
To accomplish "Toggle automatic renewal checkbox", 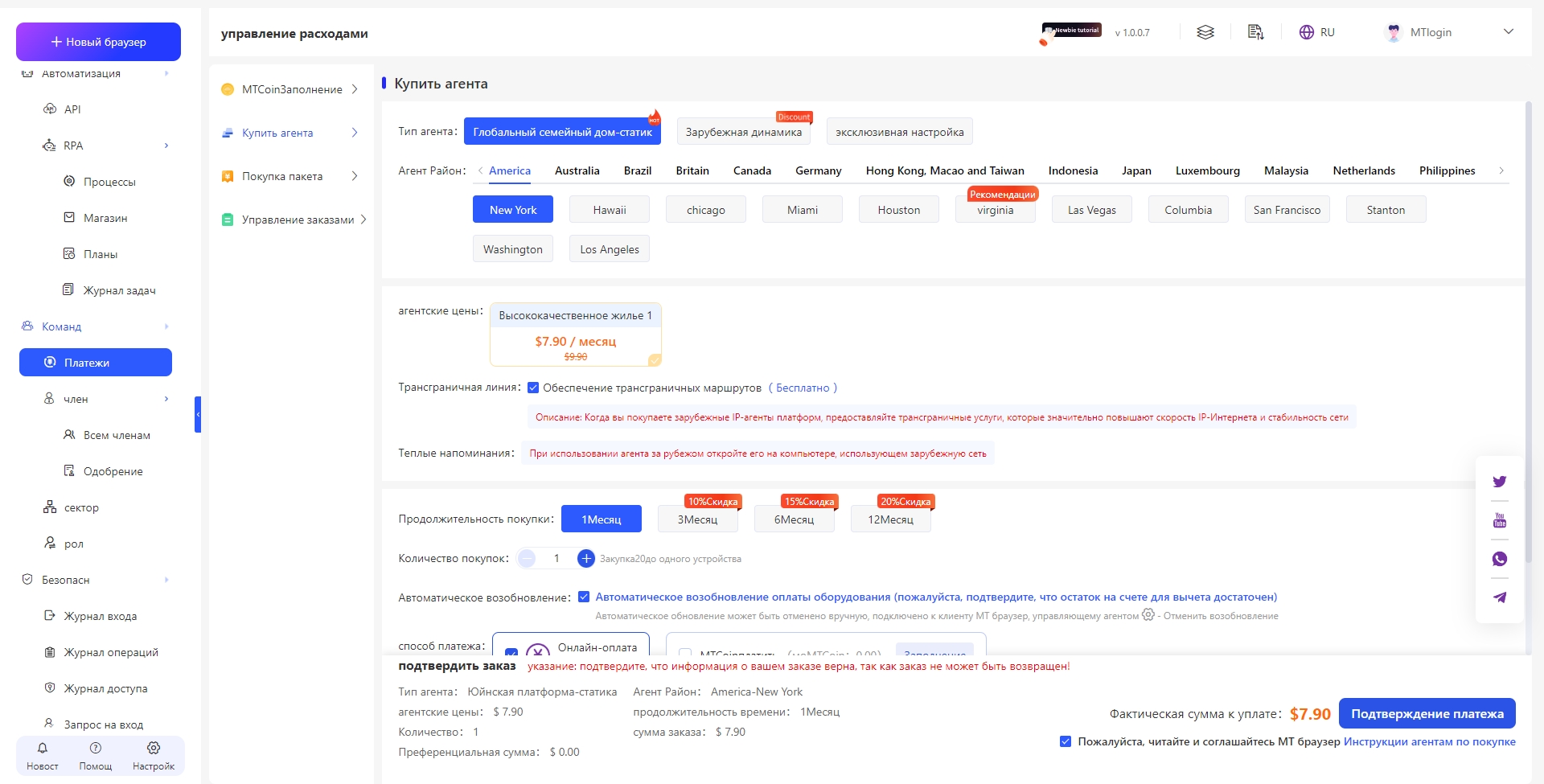I will (x=584, y=597).
